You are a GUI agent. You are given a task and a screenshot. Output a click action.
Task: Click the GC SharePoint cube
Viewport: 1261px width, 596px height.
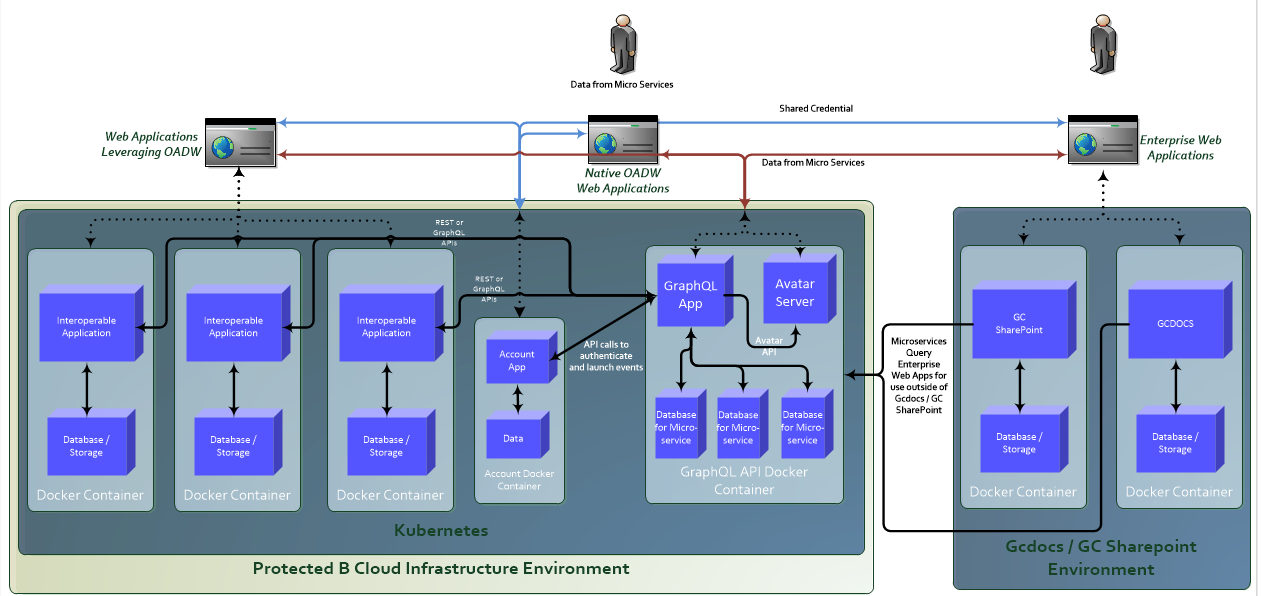click(1020, 322)
